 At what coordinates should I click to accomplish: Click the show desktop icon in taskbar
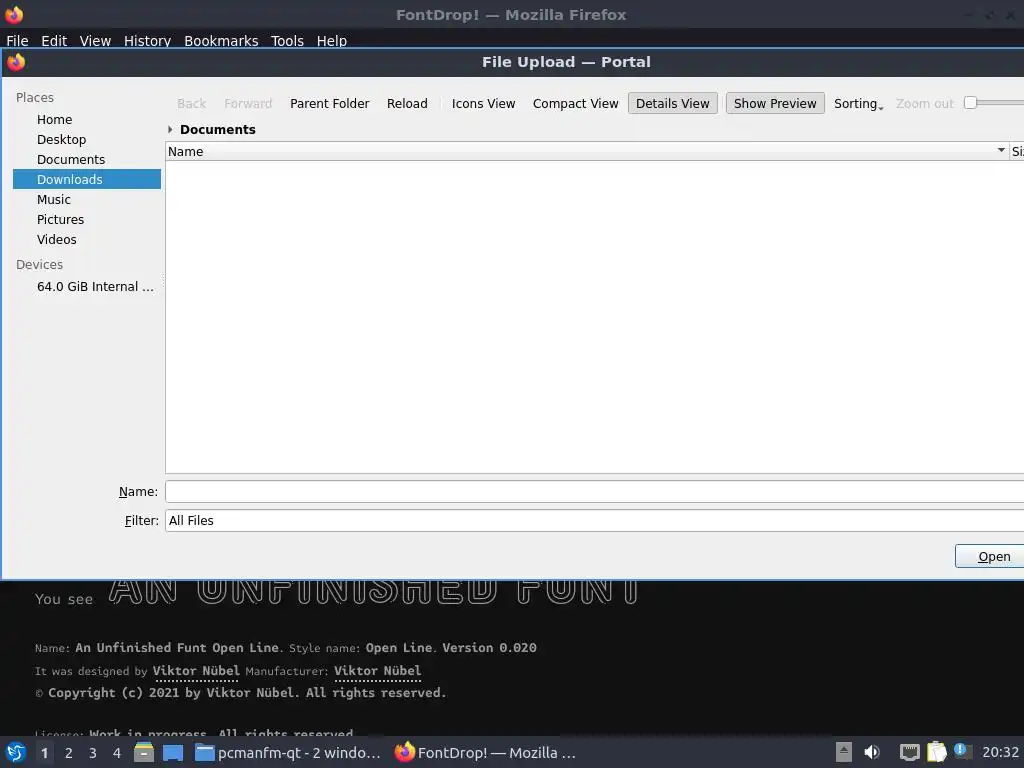(173, 752)
